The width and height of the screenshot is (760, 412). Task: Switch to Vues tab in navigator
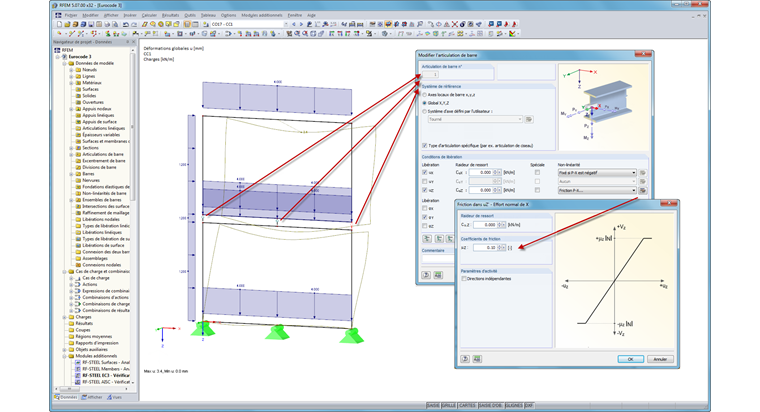point(115,397)
